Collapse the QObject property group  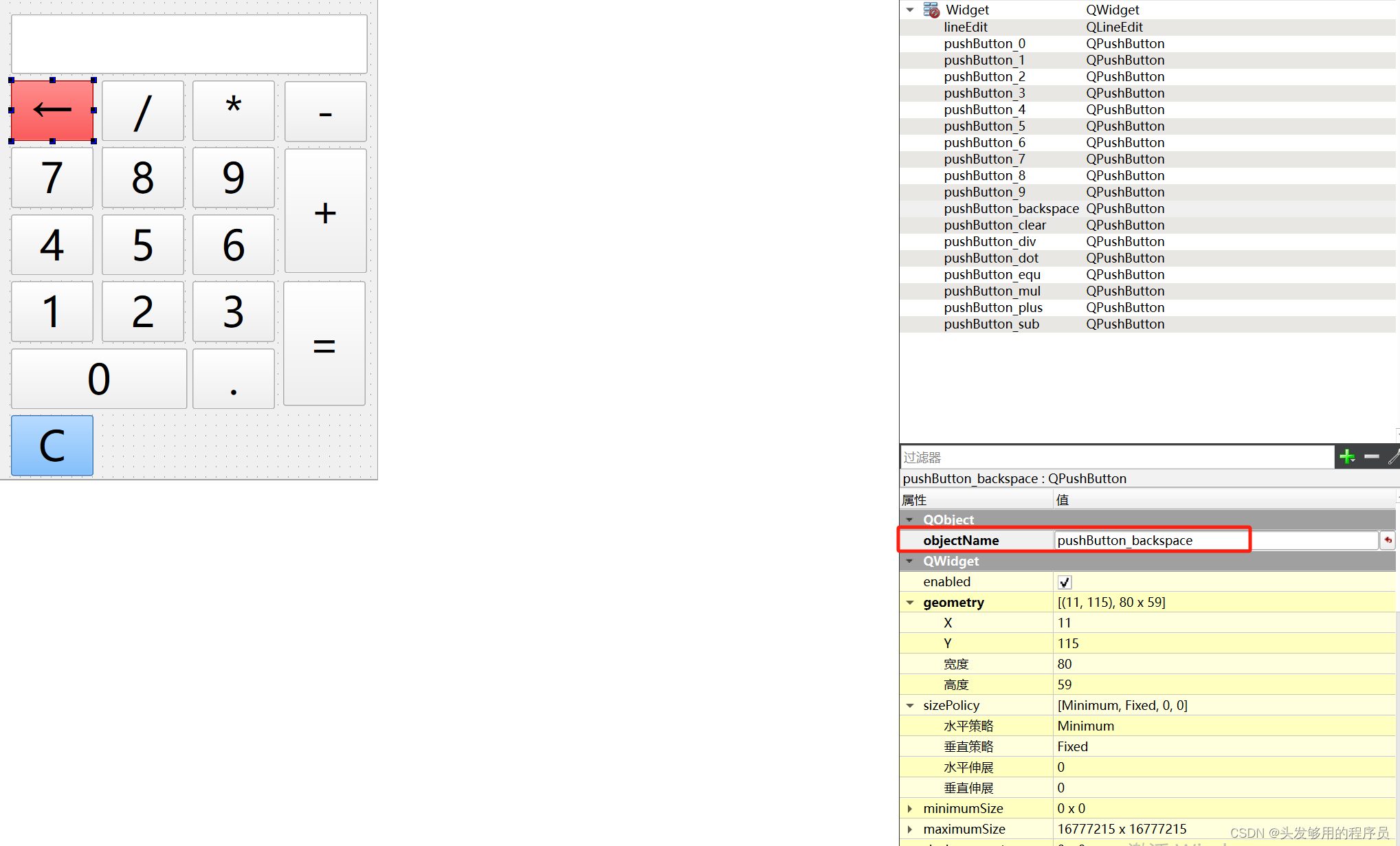pyautogui.click(x=910, y=520)
